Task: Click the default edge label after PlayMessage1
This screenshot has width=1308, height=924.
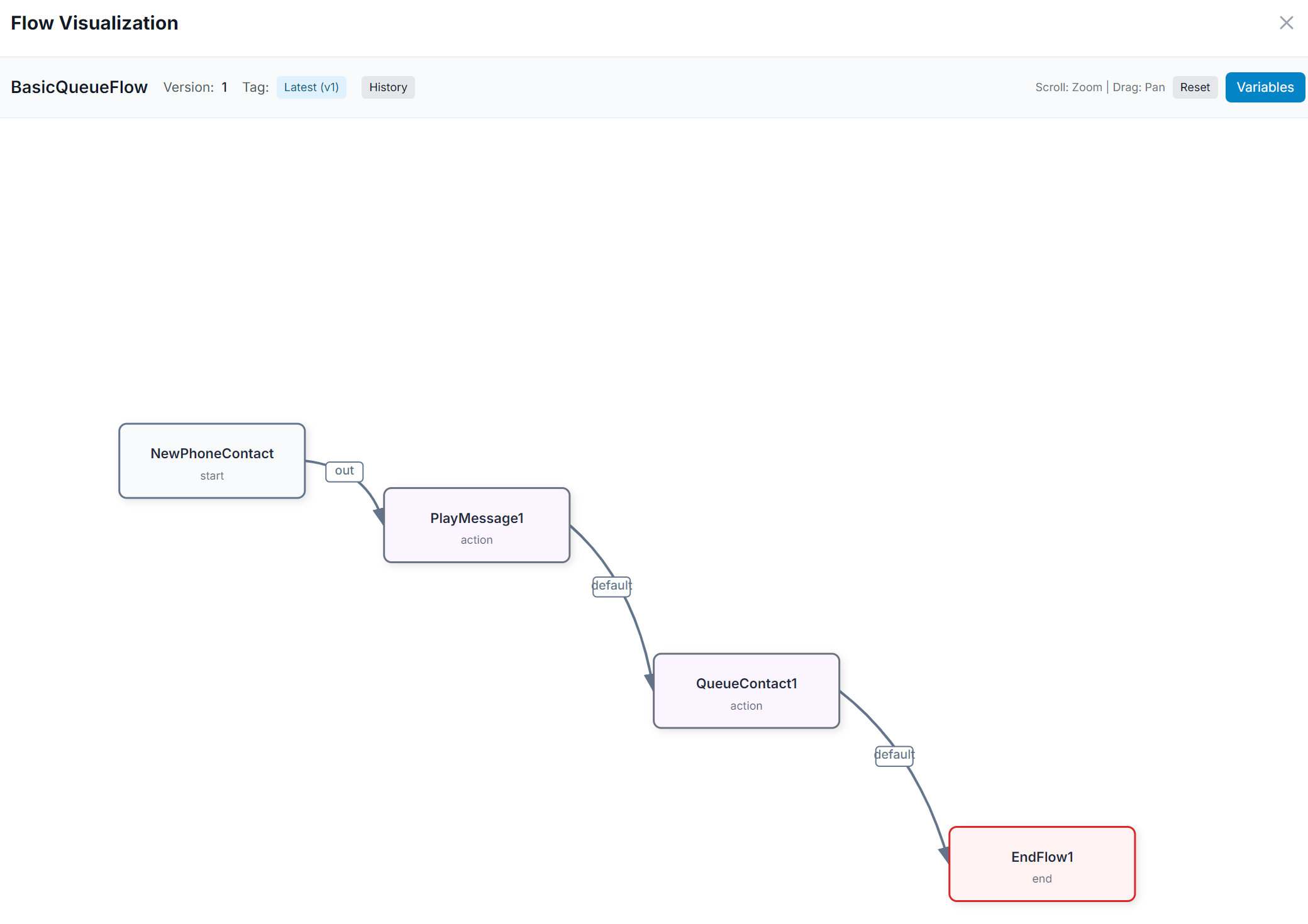Action: click(x=611, y=586)
